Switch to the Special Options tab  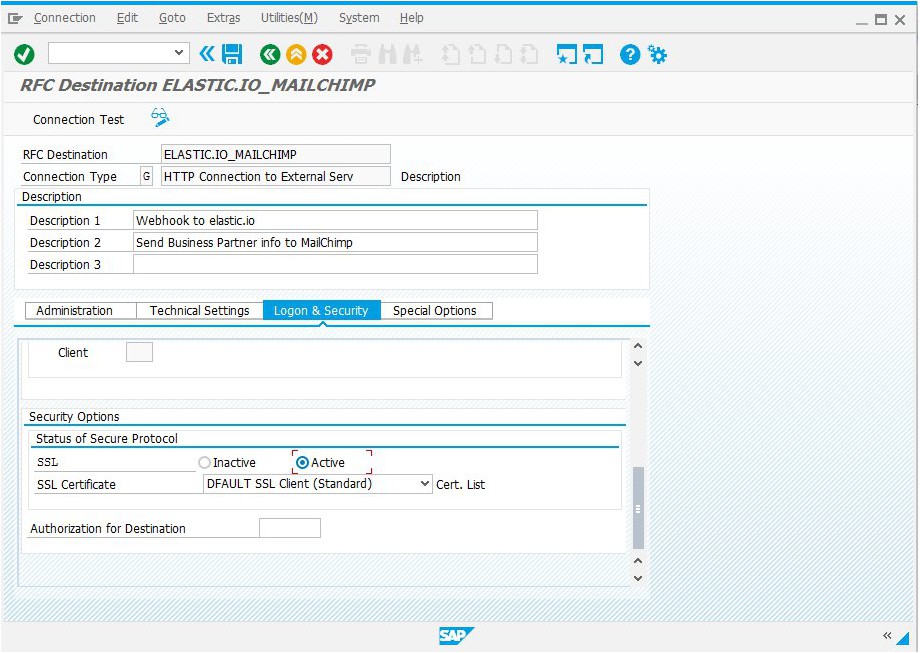[x=435, y=310]
